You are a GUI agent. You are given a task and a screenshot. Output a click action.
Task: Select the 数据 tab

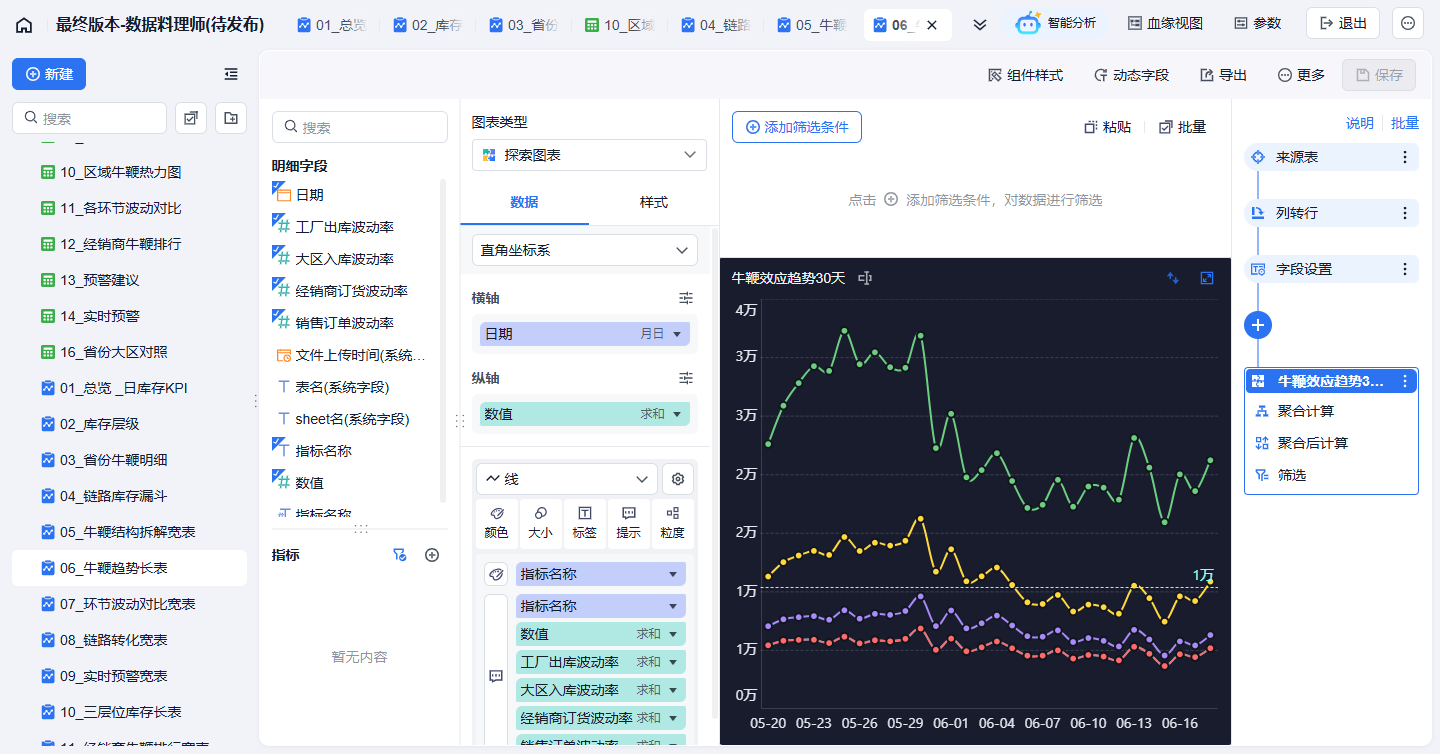click(524, 202)
